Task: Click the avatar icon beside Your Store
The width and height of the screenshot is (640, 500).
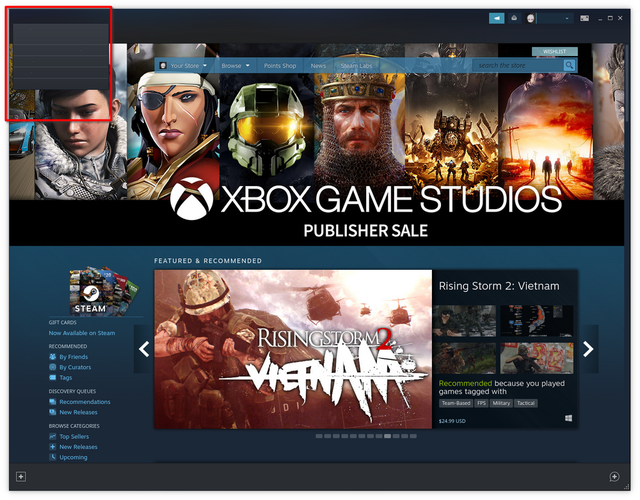Action: (163, 65)
